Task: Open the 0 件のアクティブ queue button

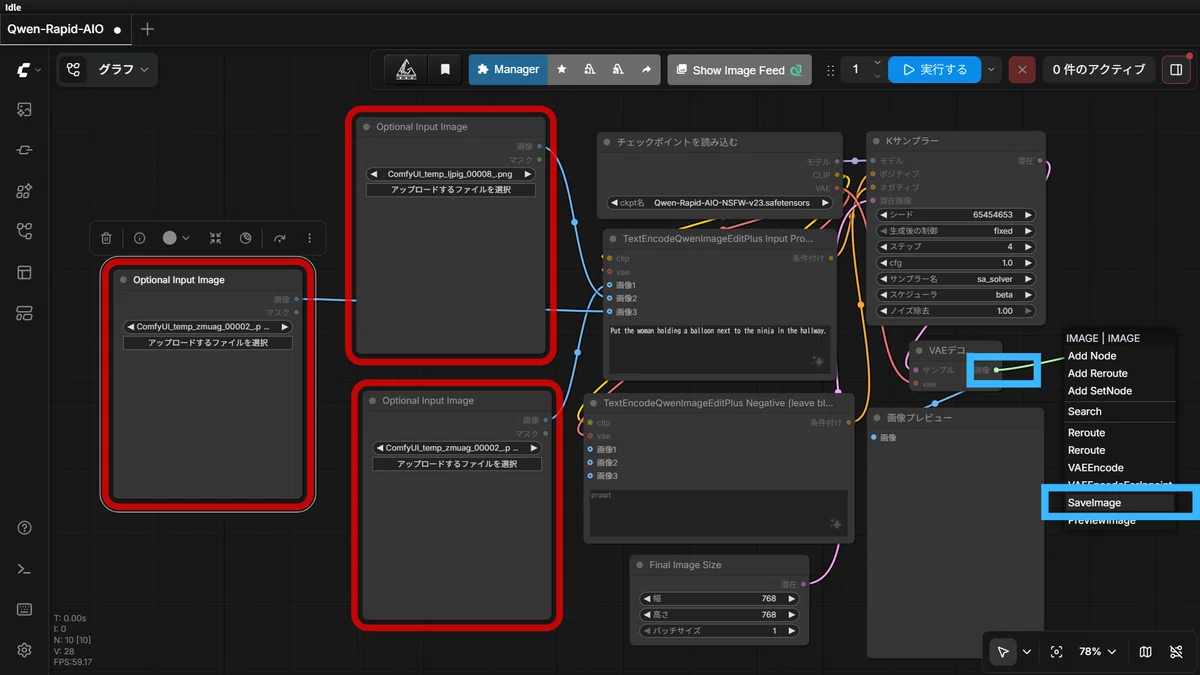Action: (x=1099, y=70)
